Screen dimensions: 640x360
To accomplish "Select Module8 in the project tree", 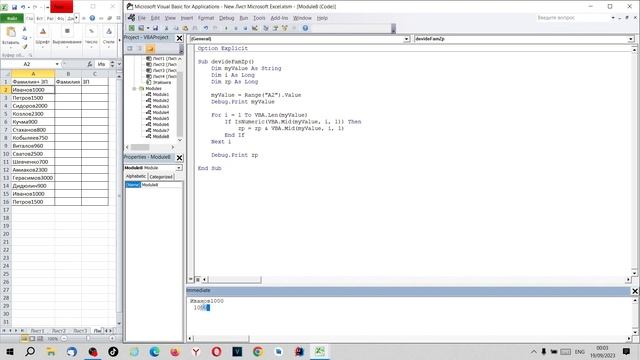I will pos(161,136).
